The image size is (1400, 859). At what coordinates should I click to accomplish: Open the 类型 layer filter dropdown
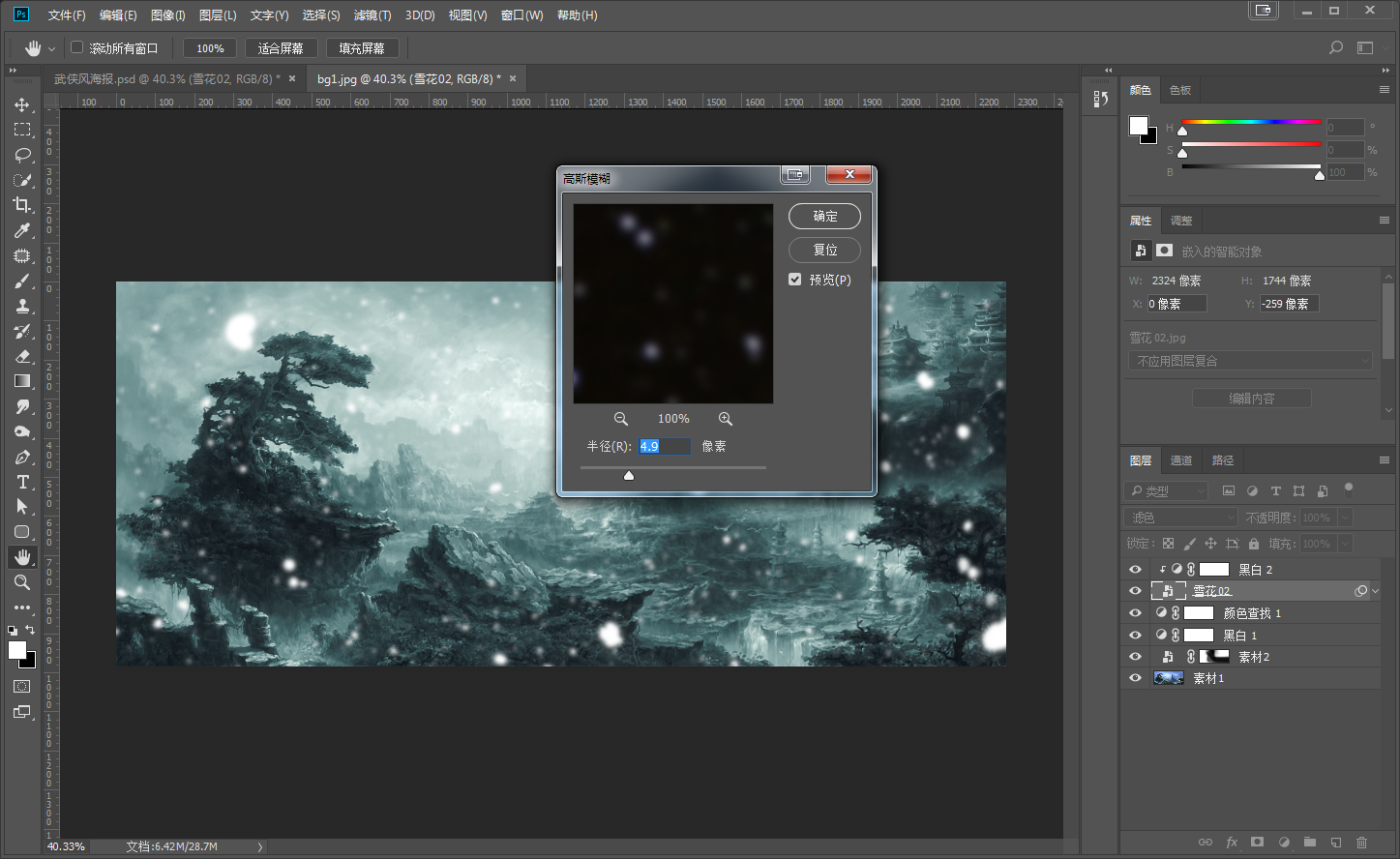click(x=1167, y=490)
